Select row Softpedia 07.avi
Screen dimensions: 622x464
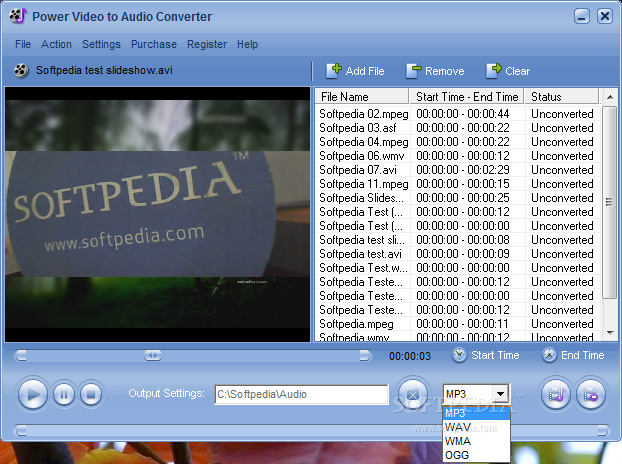pyautogui.click(x=457, y=170)
